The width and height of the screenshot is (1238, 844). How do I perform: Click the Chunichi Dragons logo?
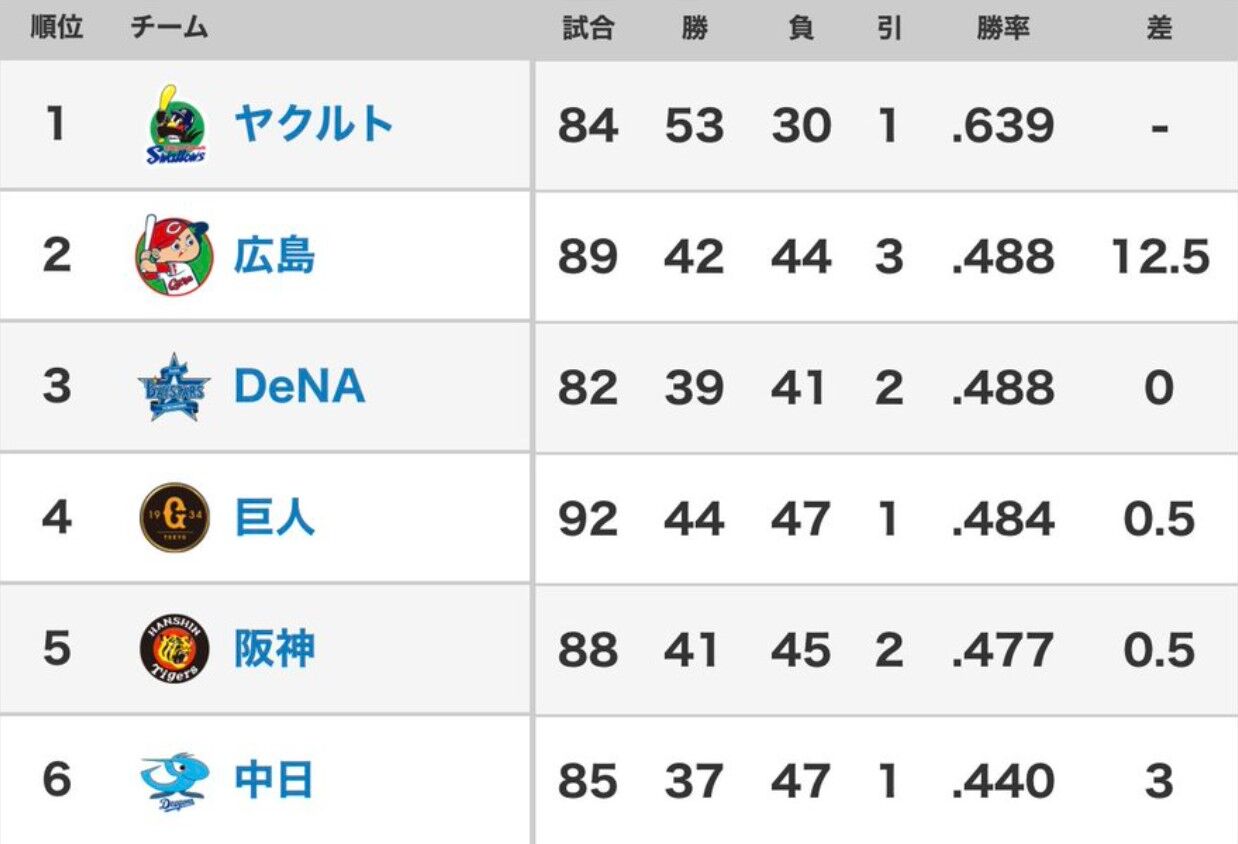(174, 781)
